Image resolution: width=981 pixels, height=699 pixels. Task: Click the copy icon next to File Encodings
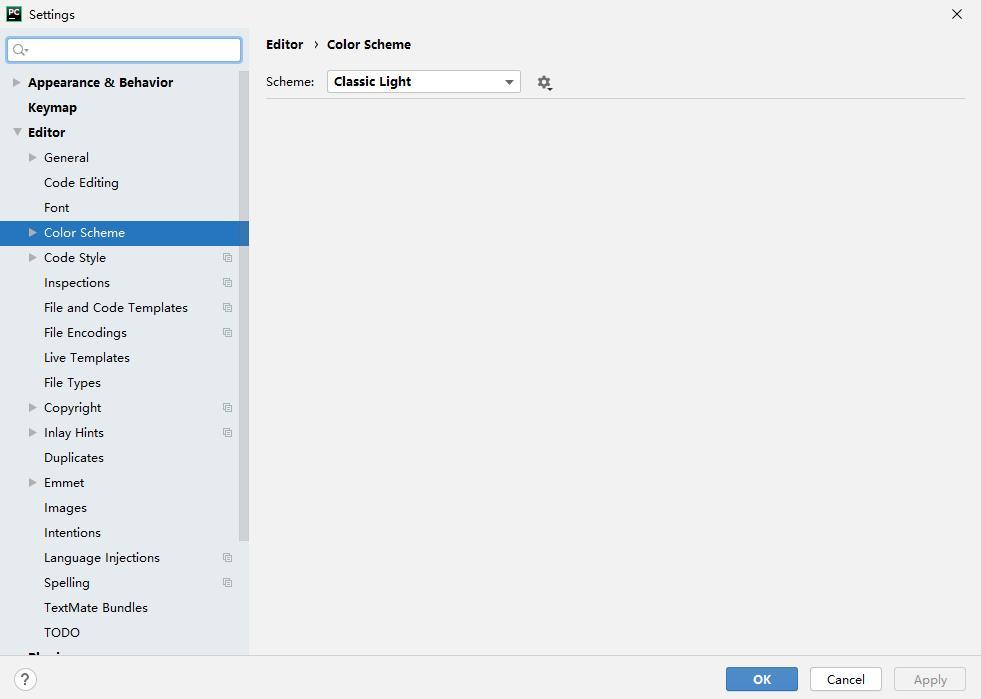click(x=228, y=333)
